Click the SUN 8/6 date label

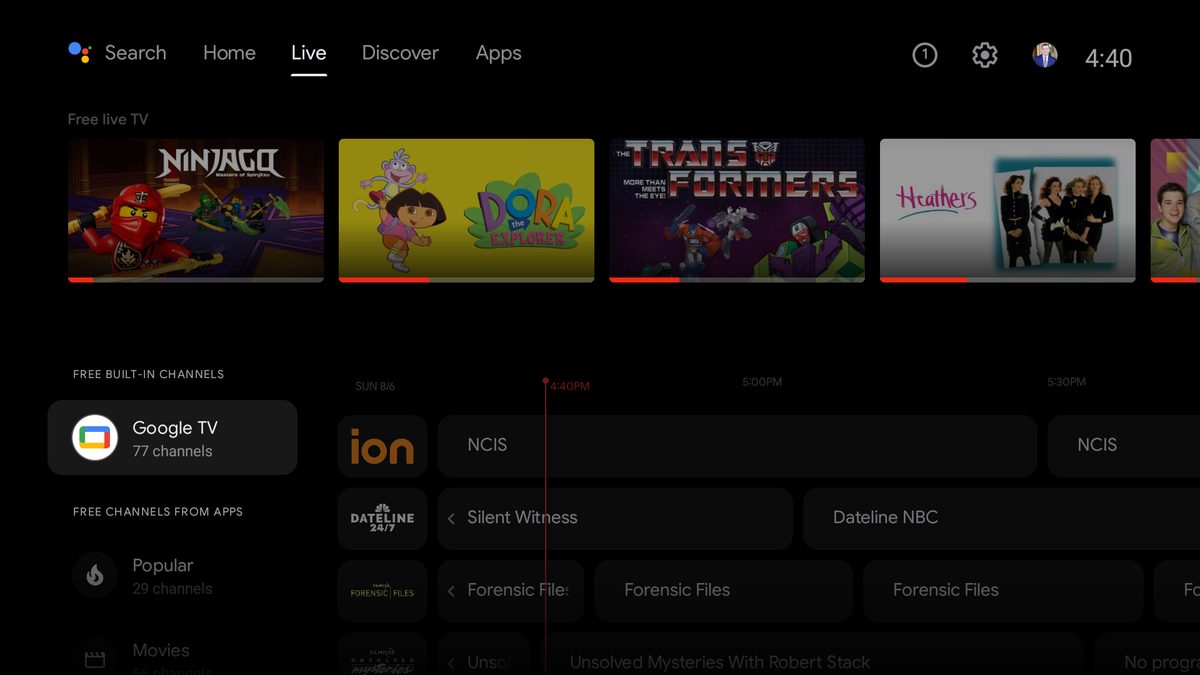pos(375,386)
